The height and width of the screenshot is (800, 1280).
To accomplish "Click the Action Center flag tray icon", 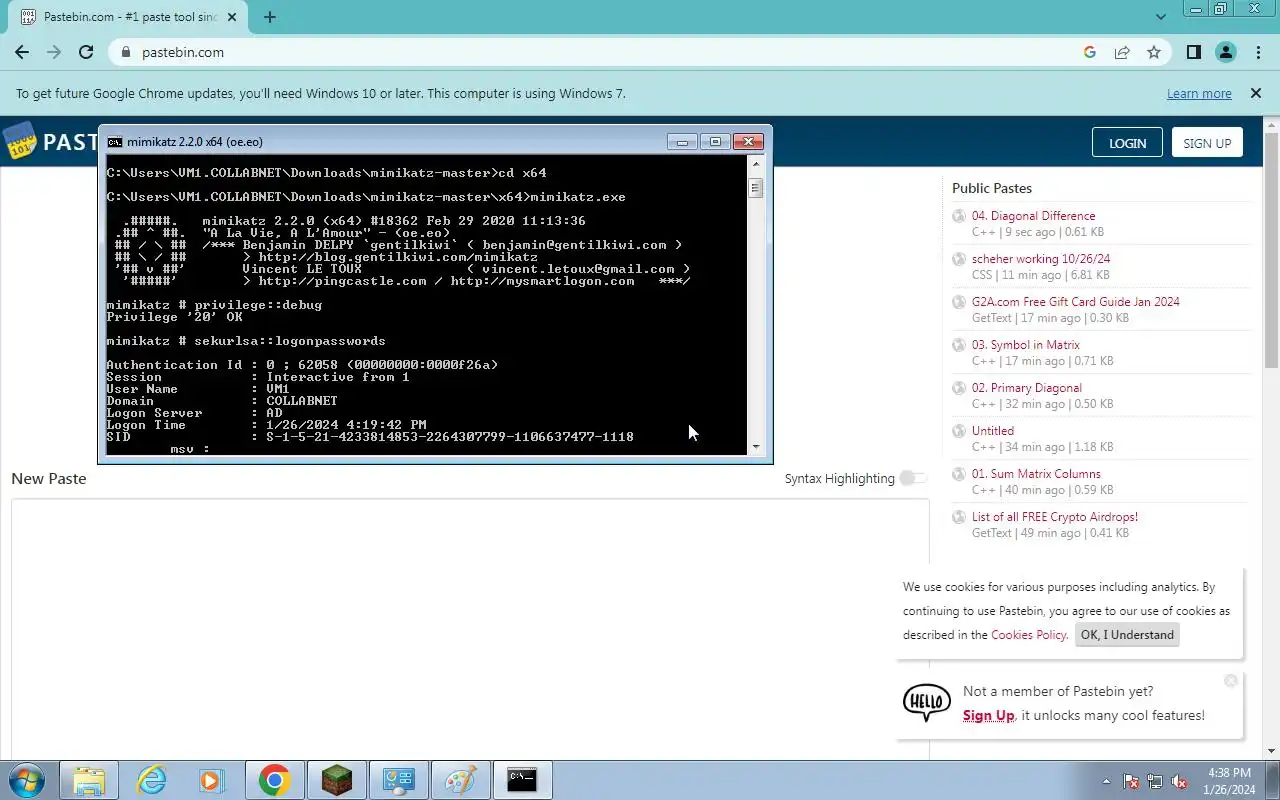I will pos(1132,781).
